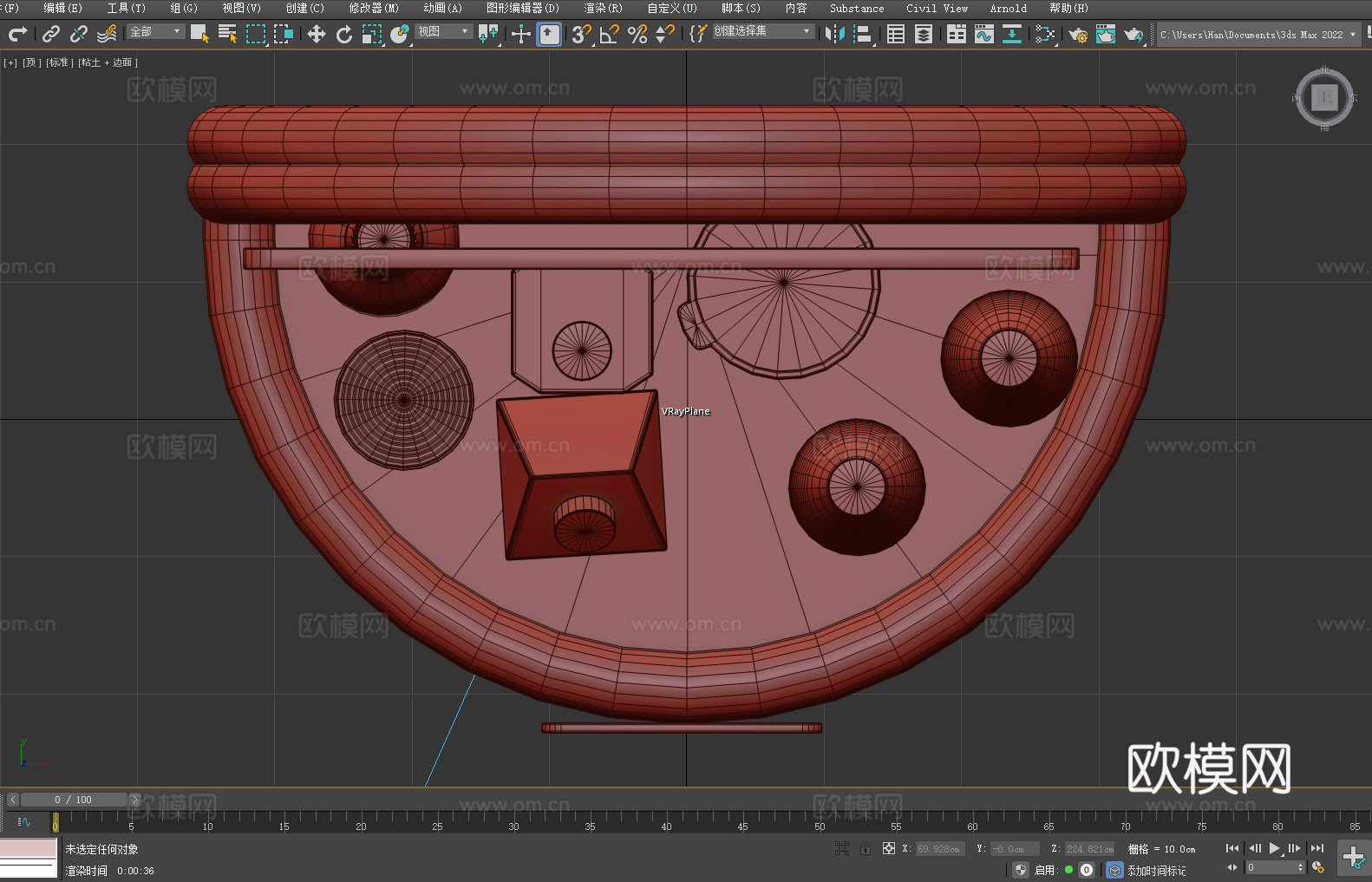Activate the Select and Scale tool
Viewport: 1372px width, 882px height.
[x=372, y=34]
